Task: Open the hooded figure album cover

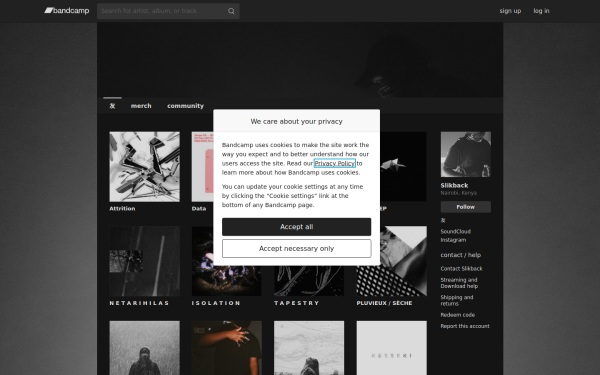Action: (145, 348)
